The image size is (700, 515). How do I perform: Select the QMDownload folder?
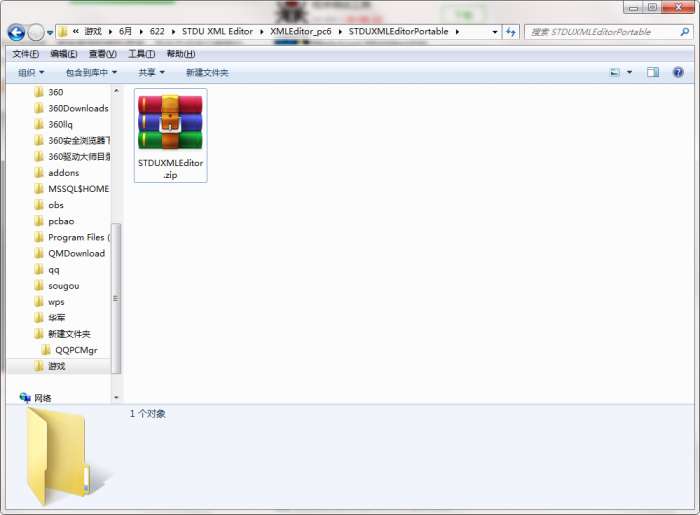click(70, 253)
